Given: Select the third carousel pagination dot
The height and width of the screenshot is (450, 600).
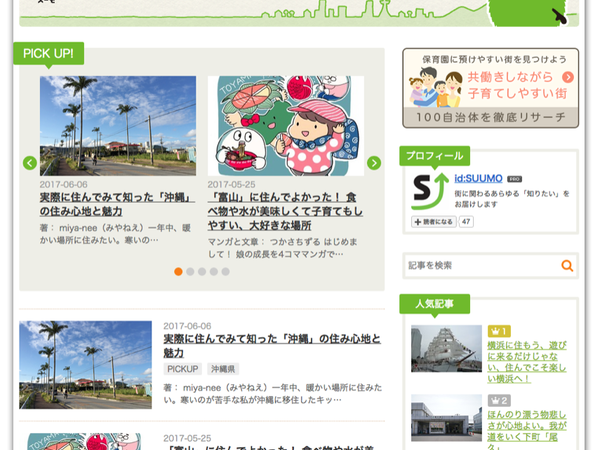Looking at the screenshot, I should point(202,271).
